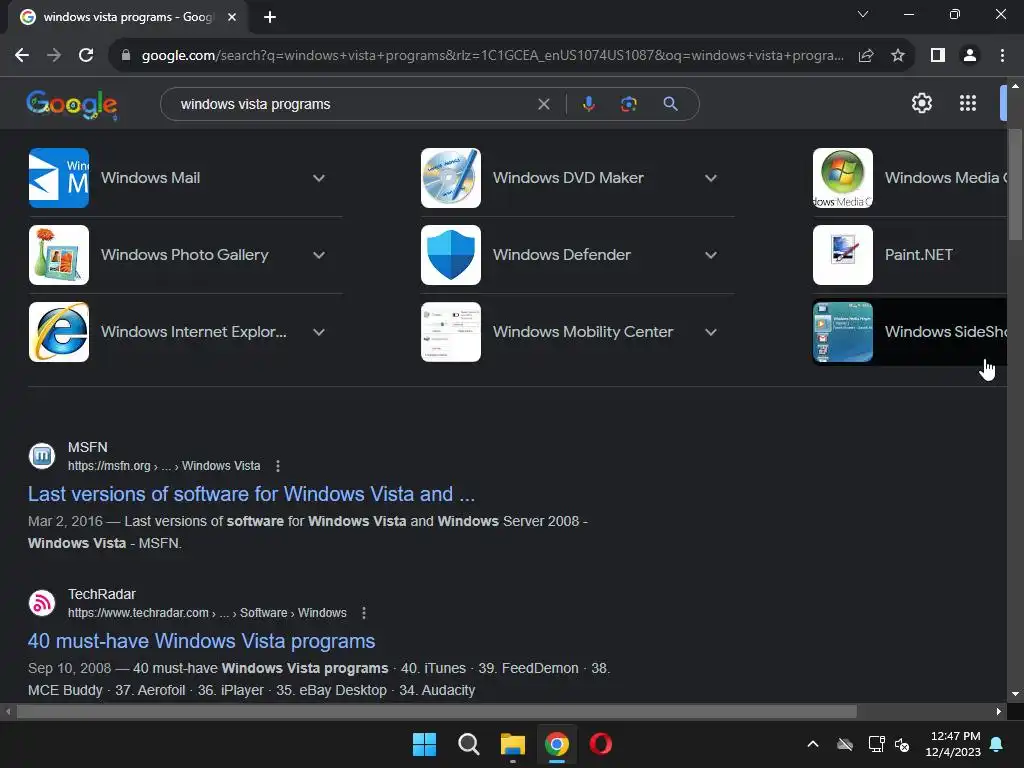
Task: Click the muted volume tray icon
Action: (902, 744)
